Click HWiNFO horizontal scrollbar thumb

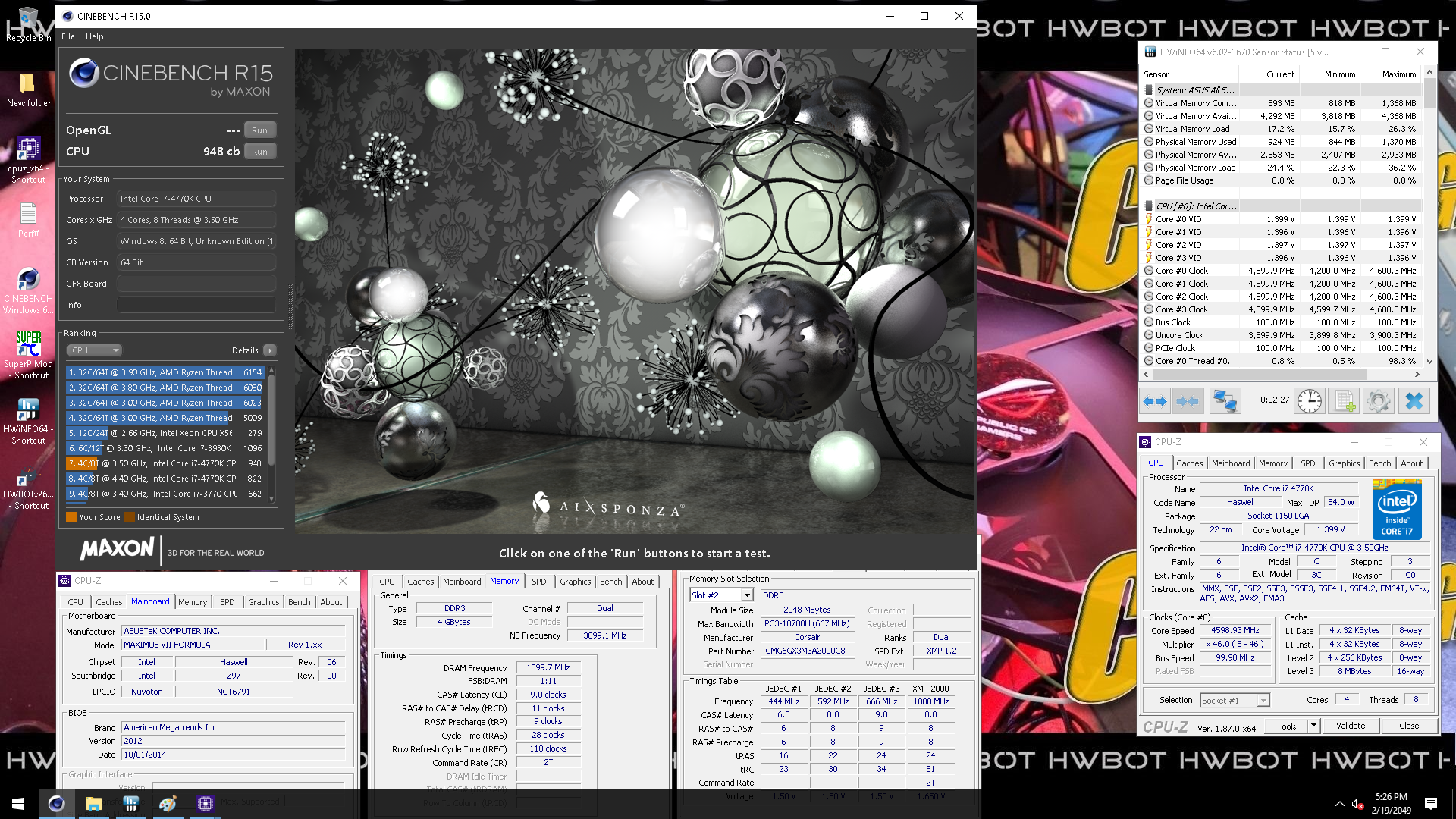(1260, 375)
